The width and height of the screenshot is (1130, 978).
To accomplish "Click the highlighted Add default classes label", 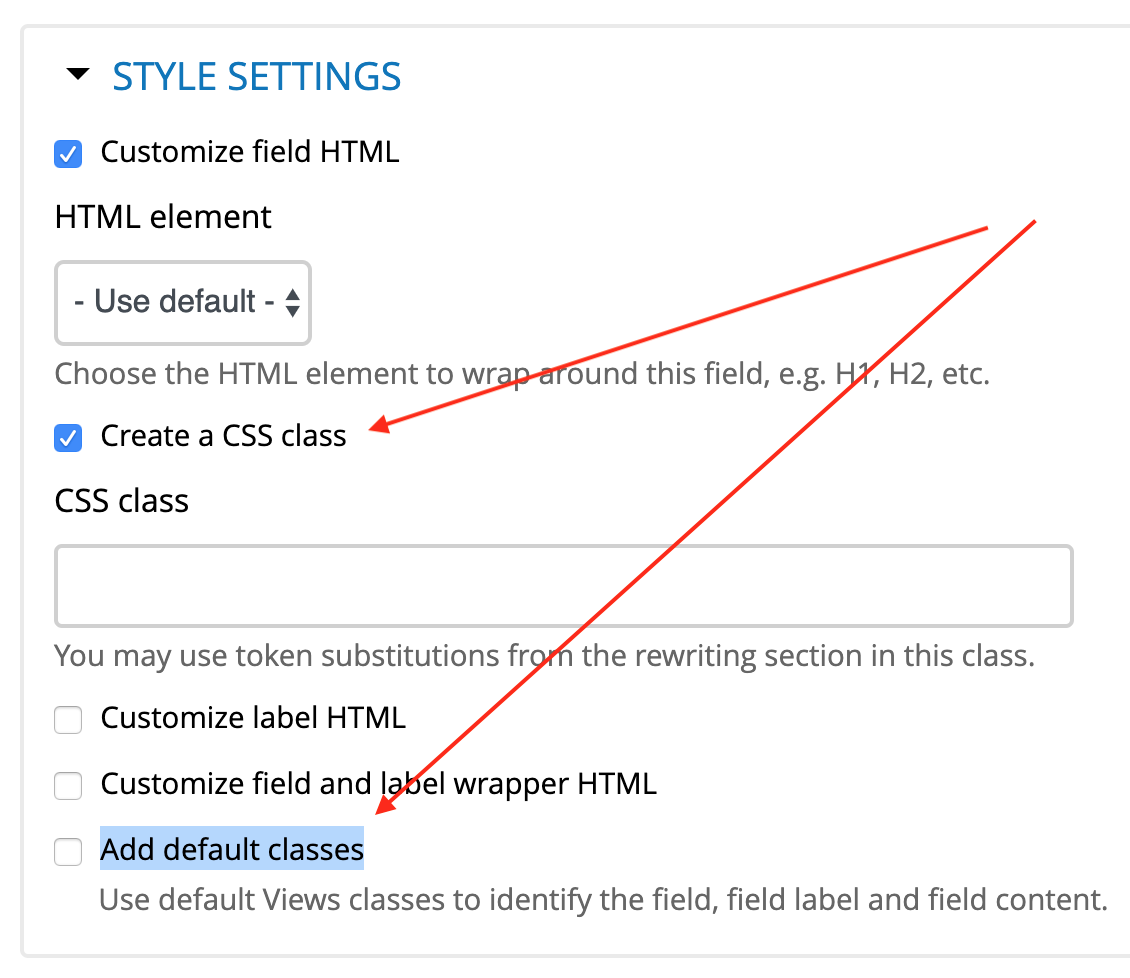I will coord(231,849).
